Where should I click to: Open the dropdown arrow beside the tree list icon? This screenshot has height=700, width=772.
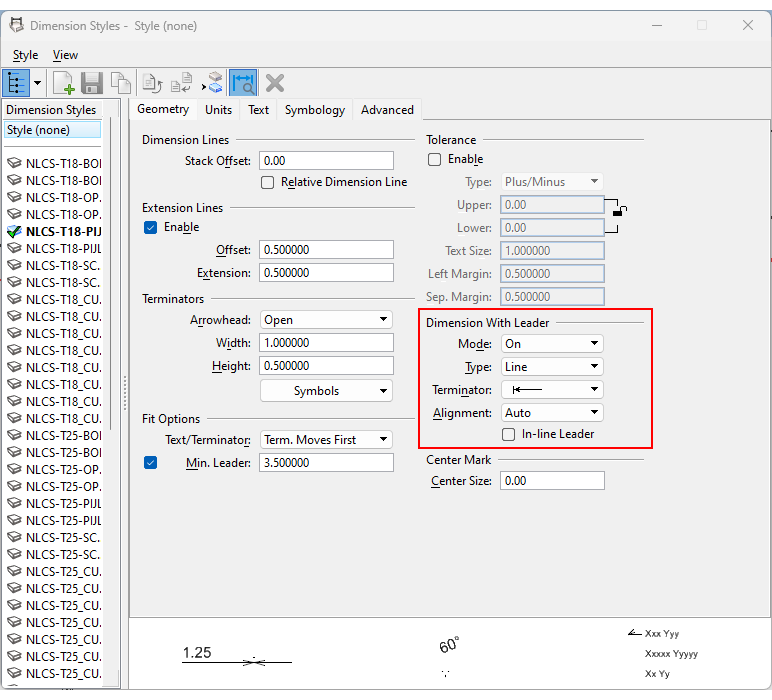point(37,83)
